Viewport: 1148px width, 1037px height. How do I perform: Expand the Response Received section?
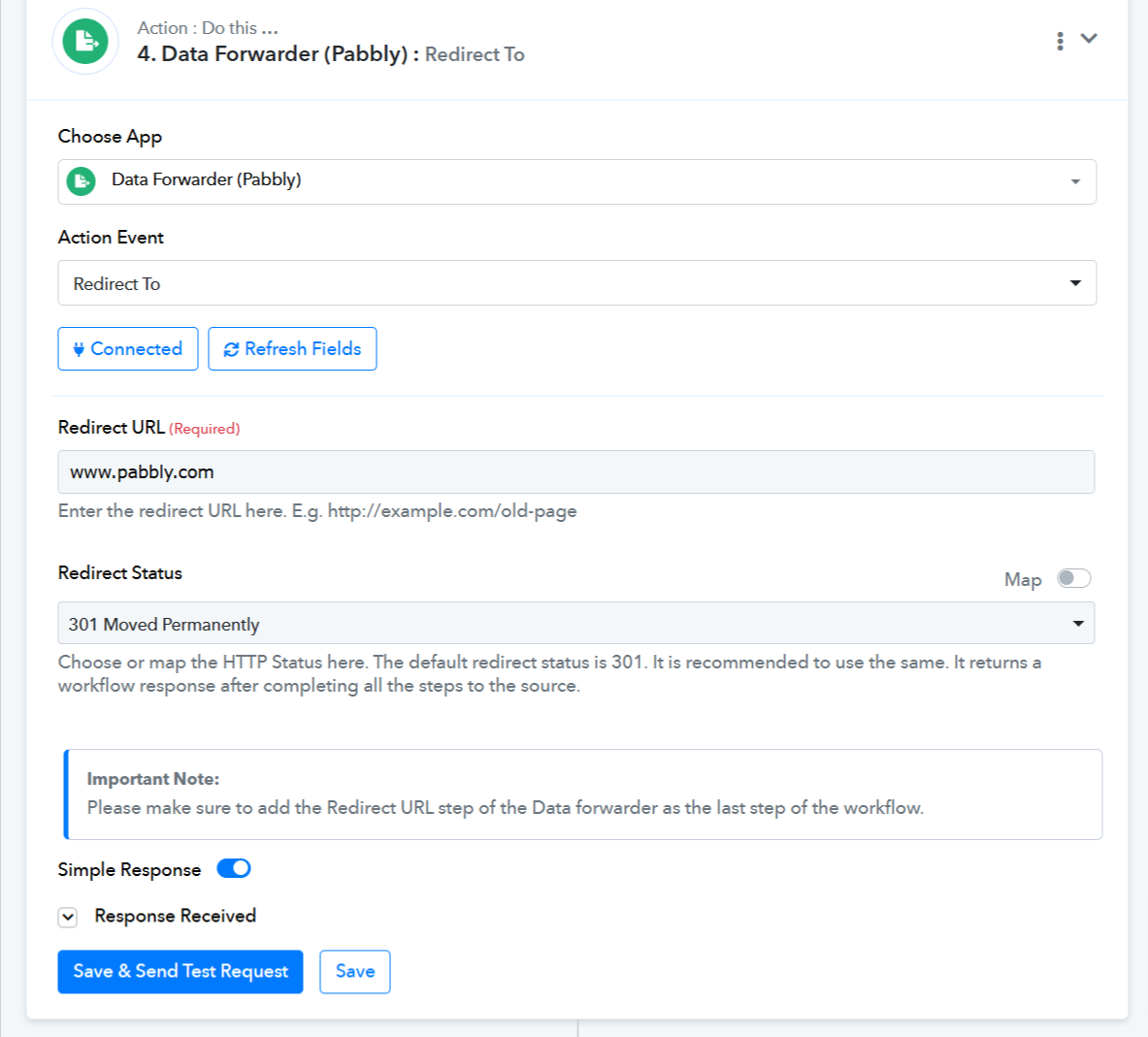67,917
